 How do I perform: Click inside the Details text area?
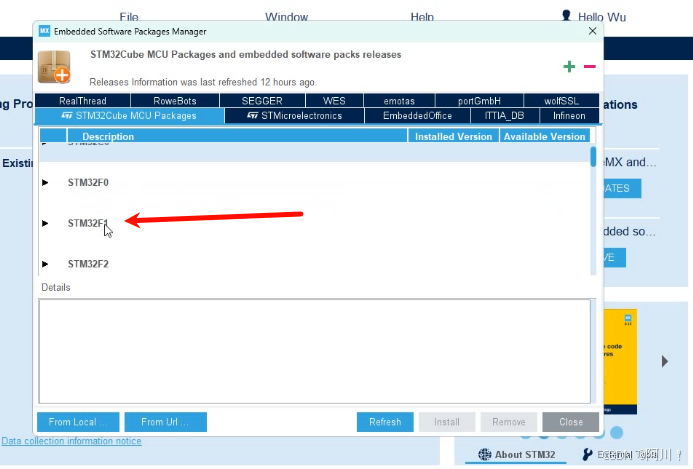315,351
